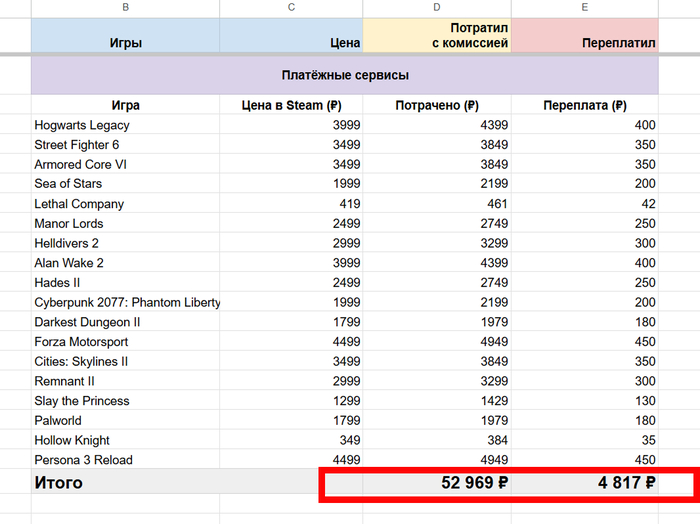Click the blue "Игры" header cell
700x524 pixels.
point(125,35)
